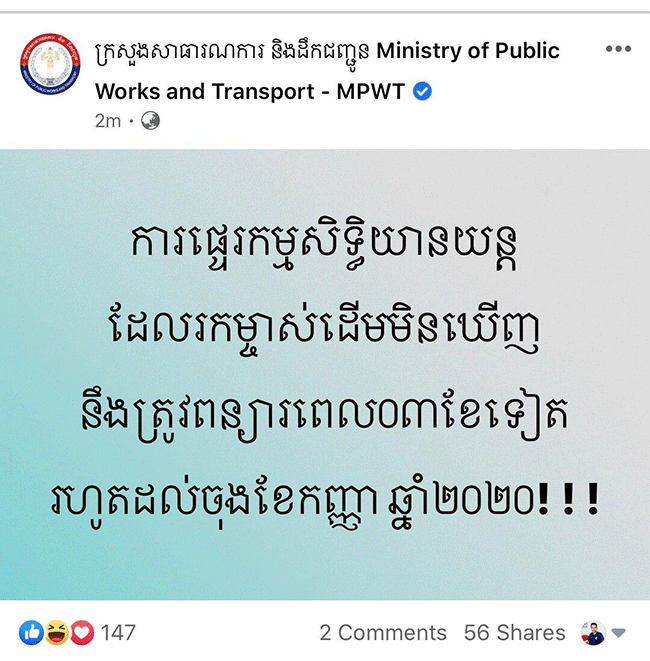Click the first Khmer headline line in post

tap(324, 247)
